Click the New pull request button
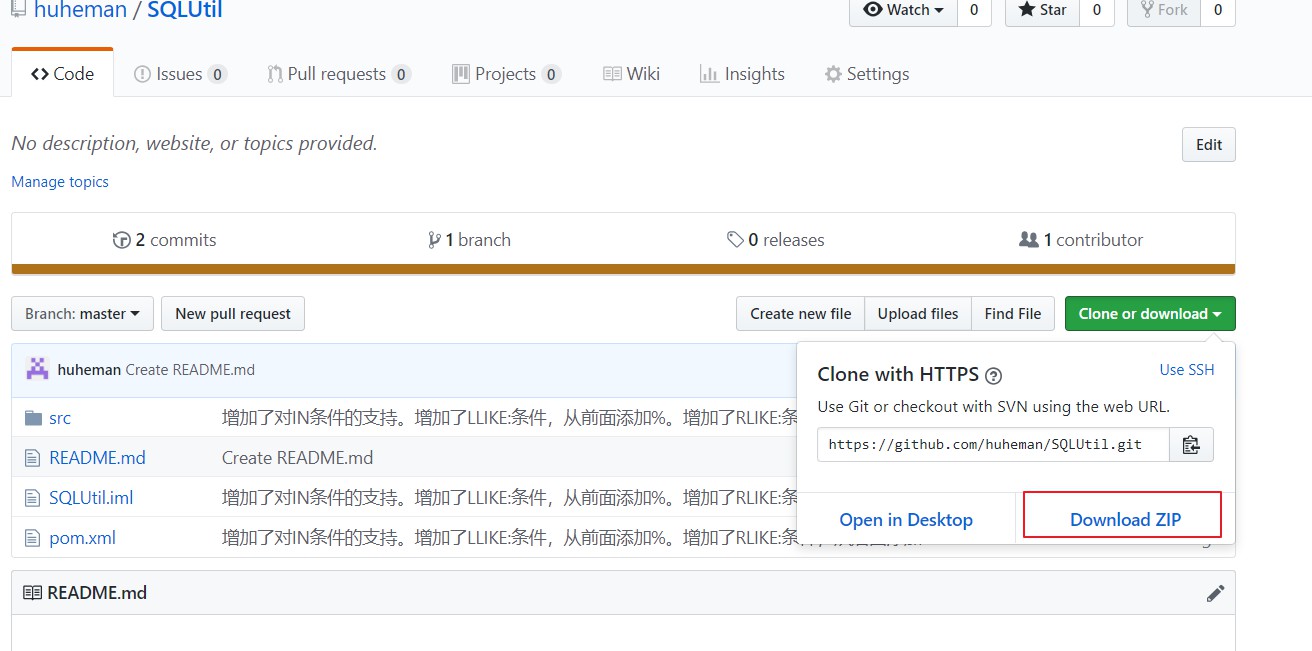 [x=233, y=314]
